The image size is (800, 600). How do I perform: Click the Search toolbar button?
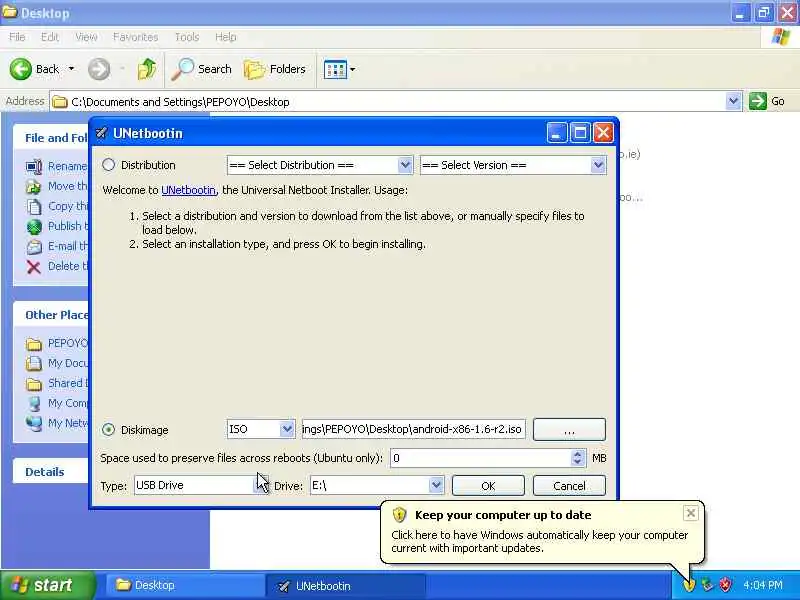tap(202, 69)
